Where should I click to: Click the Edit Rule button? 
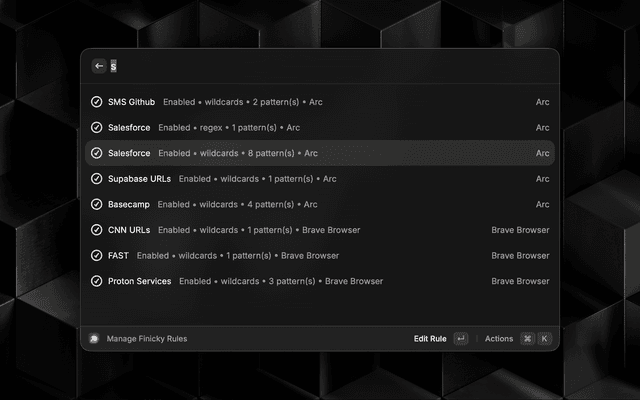click(430, 339)
